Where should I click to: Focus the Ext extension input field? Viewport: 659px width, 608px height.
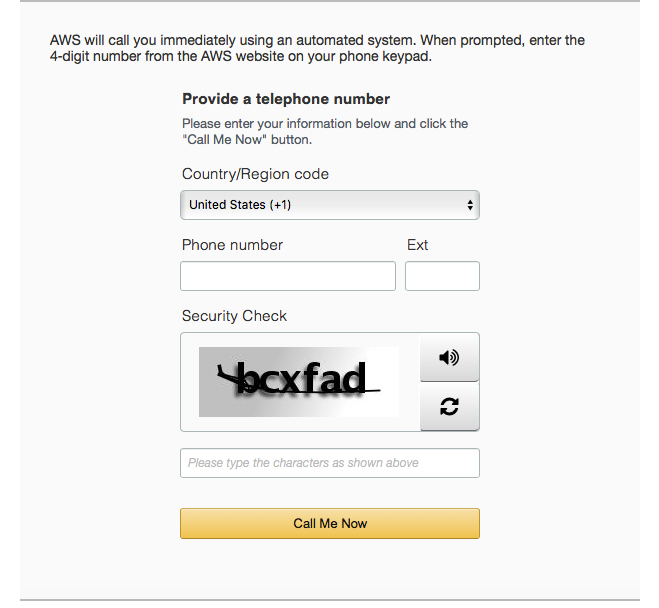tap(442, 276)
